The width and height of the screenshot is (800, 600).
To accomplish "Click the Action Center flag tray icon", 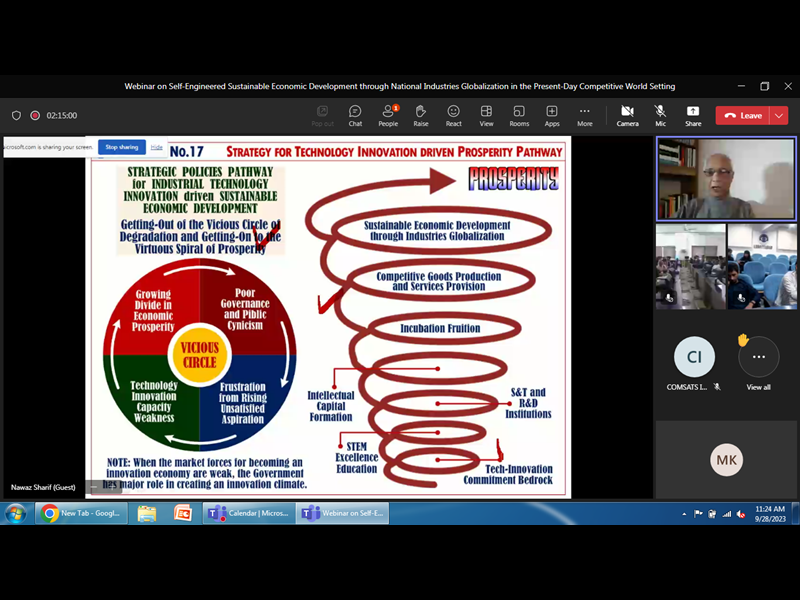I will pos(698,514).
